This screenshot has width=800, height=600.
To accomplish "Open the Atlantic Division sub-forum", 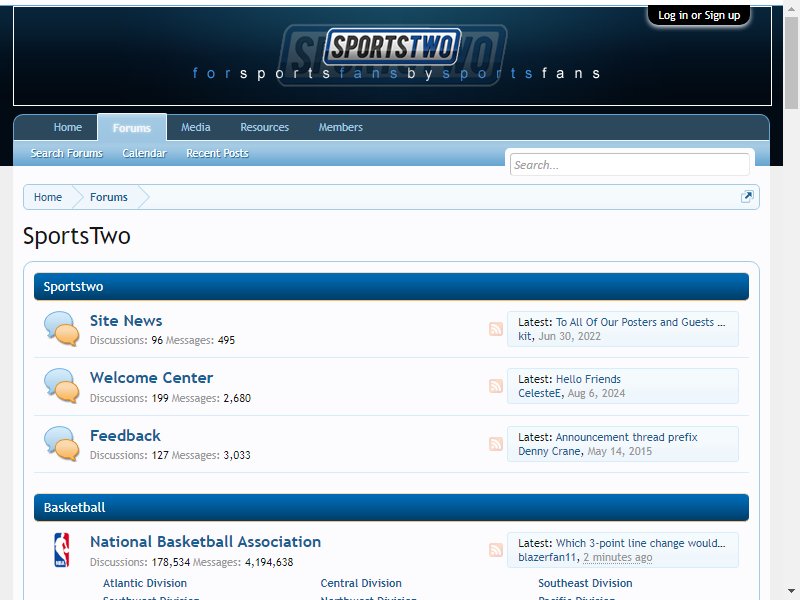I will pos(145,583).
